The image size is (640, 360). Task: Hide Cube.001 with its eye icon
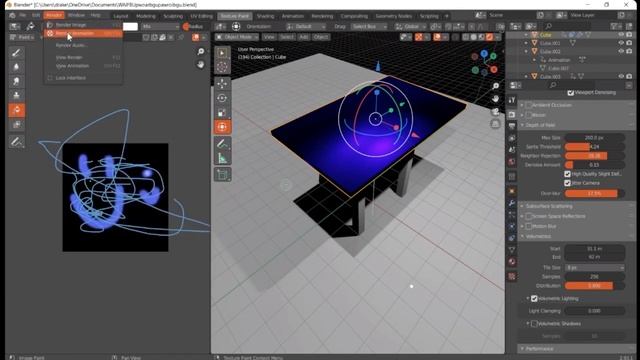(x=621, y=43)
